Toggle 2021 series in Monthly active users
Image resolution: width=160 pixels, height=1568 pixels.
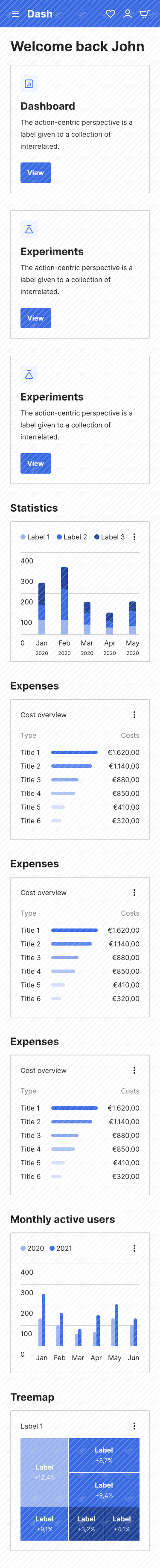(61, 1248)
